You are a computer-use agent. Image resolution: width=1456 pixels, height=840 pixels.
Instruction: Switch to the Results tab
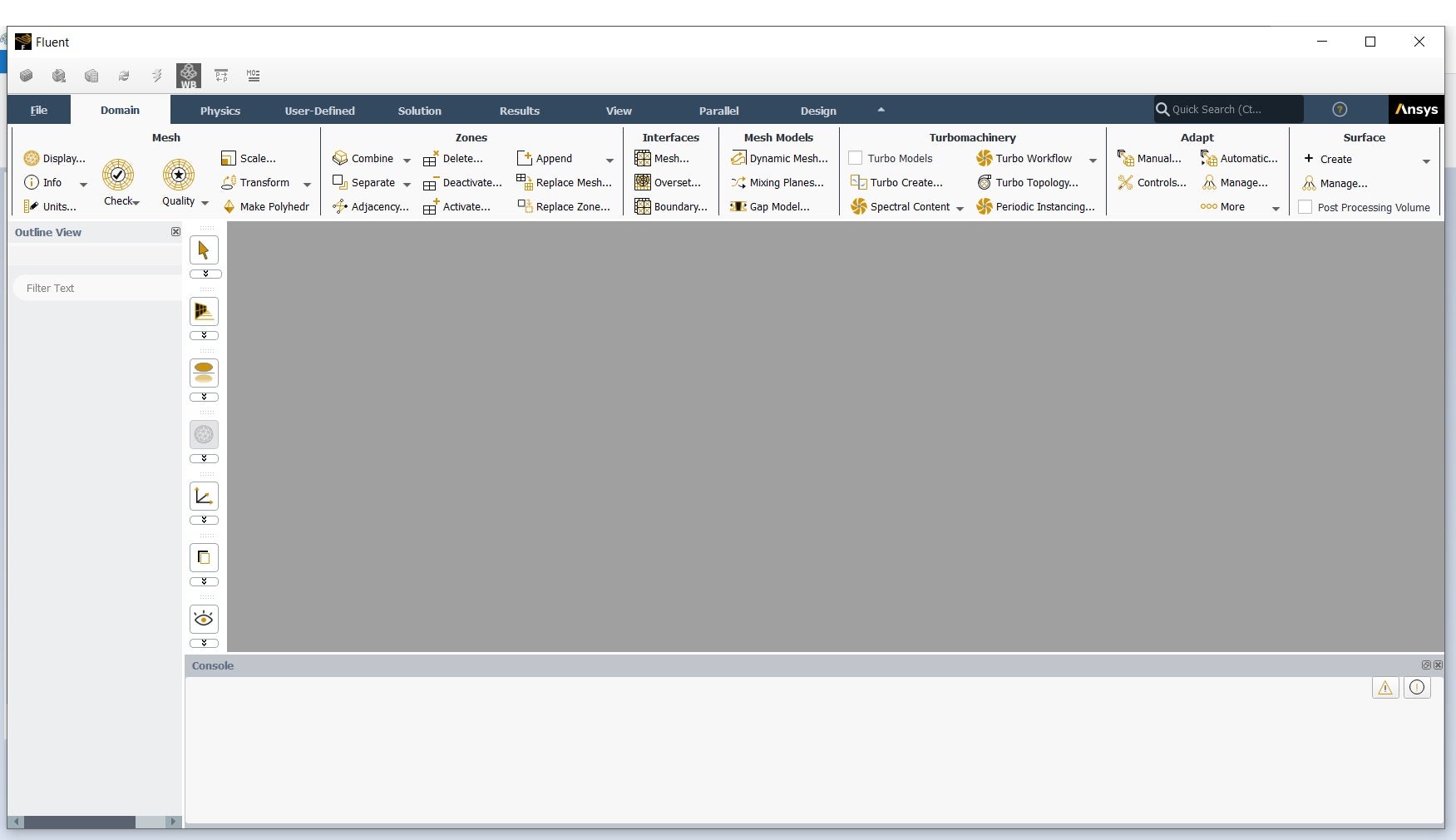coord(519,111)
